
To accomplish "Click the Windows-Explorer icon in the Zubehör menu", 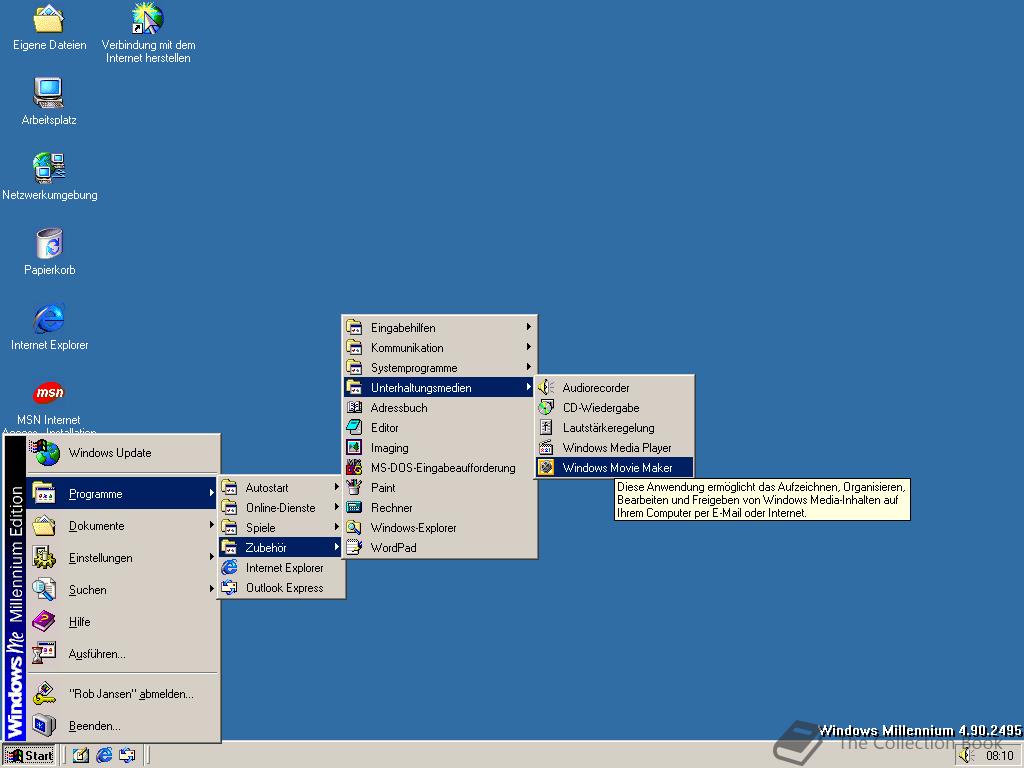I will (x=354, y=528).
